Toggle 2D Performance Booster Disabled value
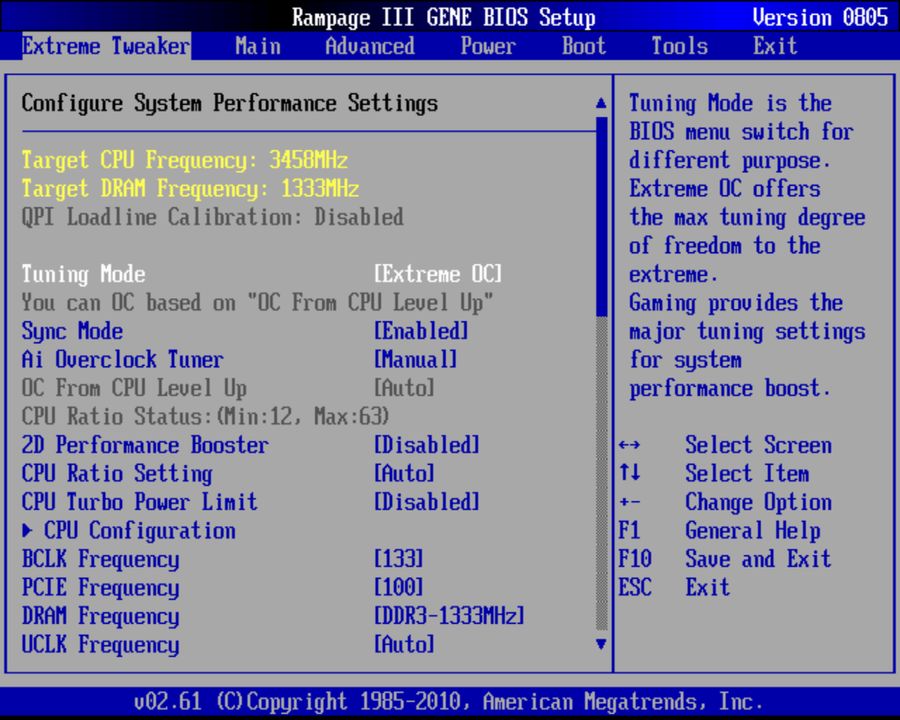This screenshot has height=720, width=900. pos(426,445)
